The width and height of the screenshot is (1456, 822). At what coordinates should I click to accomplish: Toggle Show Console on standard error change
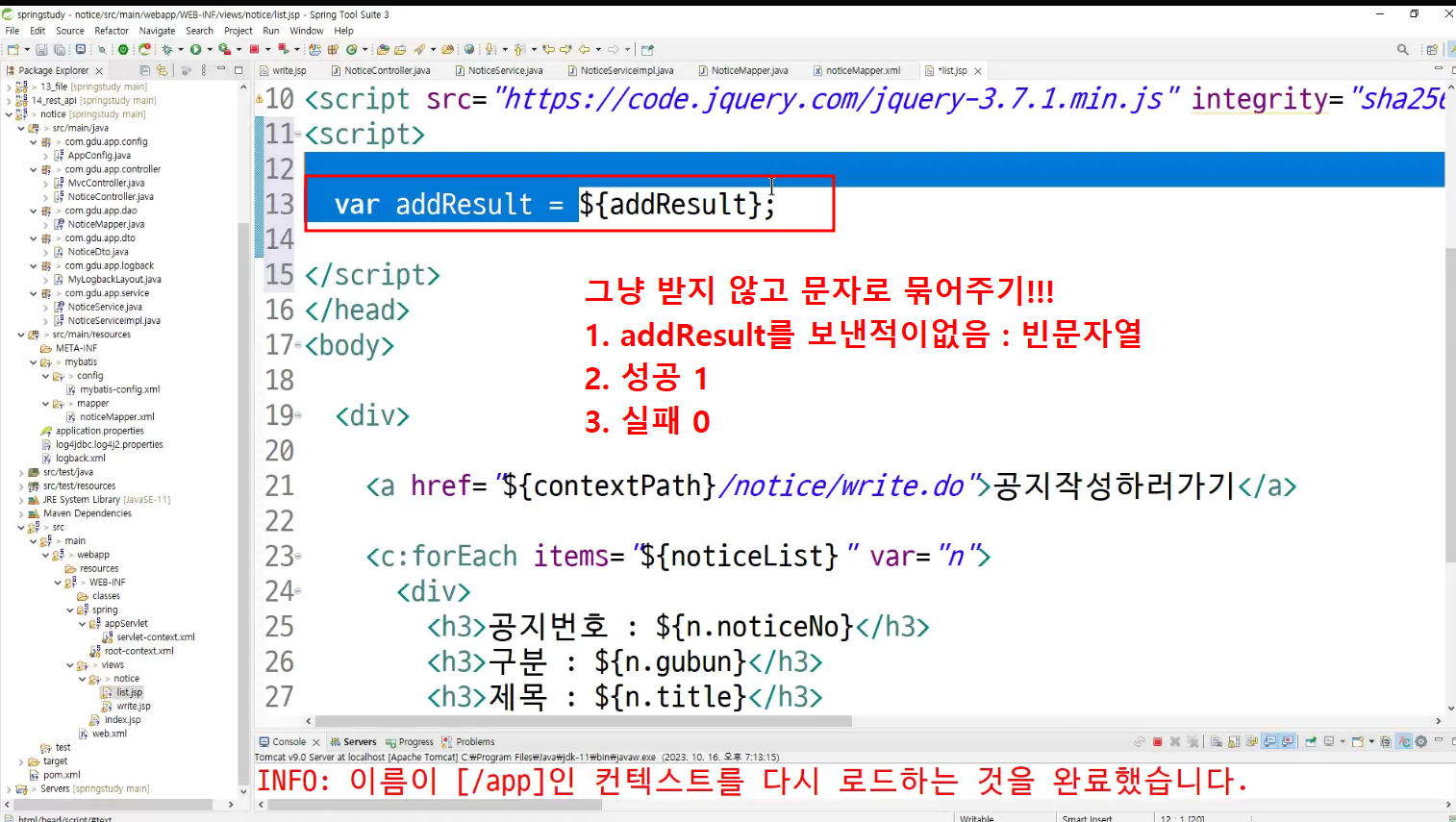(1287, 742)
